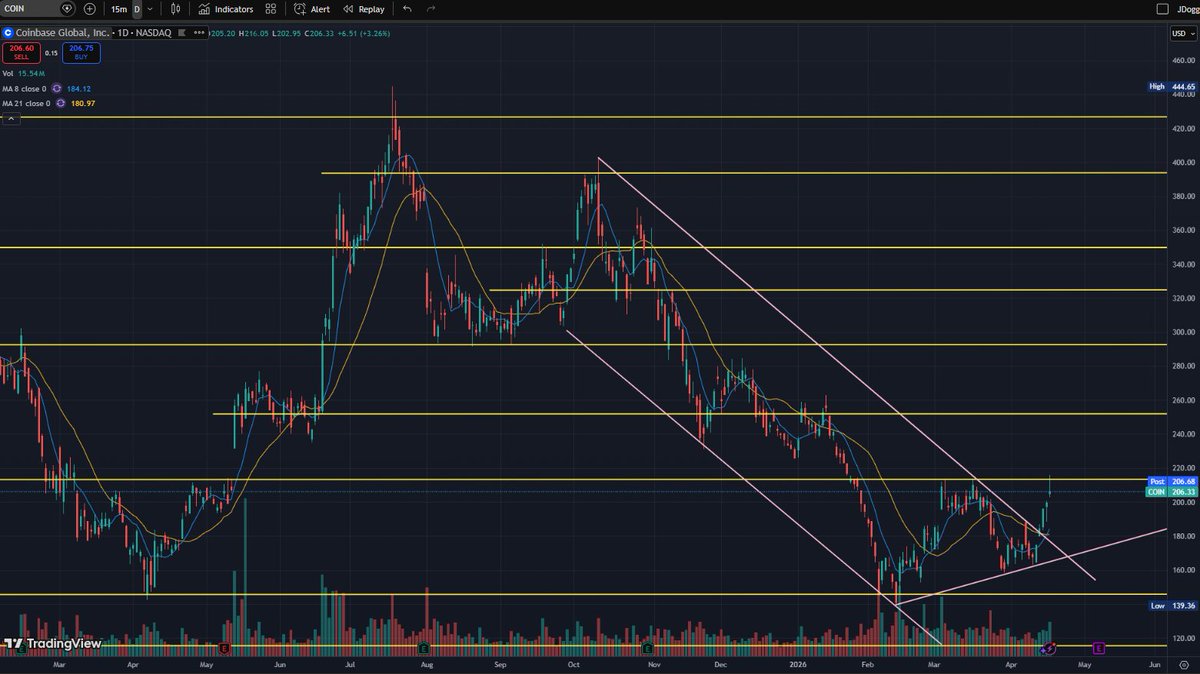Screen dimensions: 1200x674
Task: Open the candlestick chart type menu
Action: pos(176,9)
